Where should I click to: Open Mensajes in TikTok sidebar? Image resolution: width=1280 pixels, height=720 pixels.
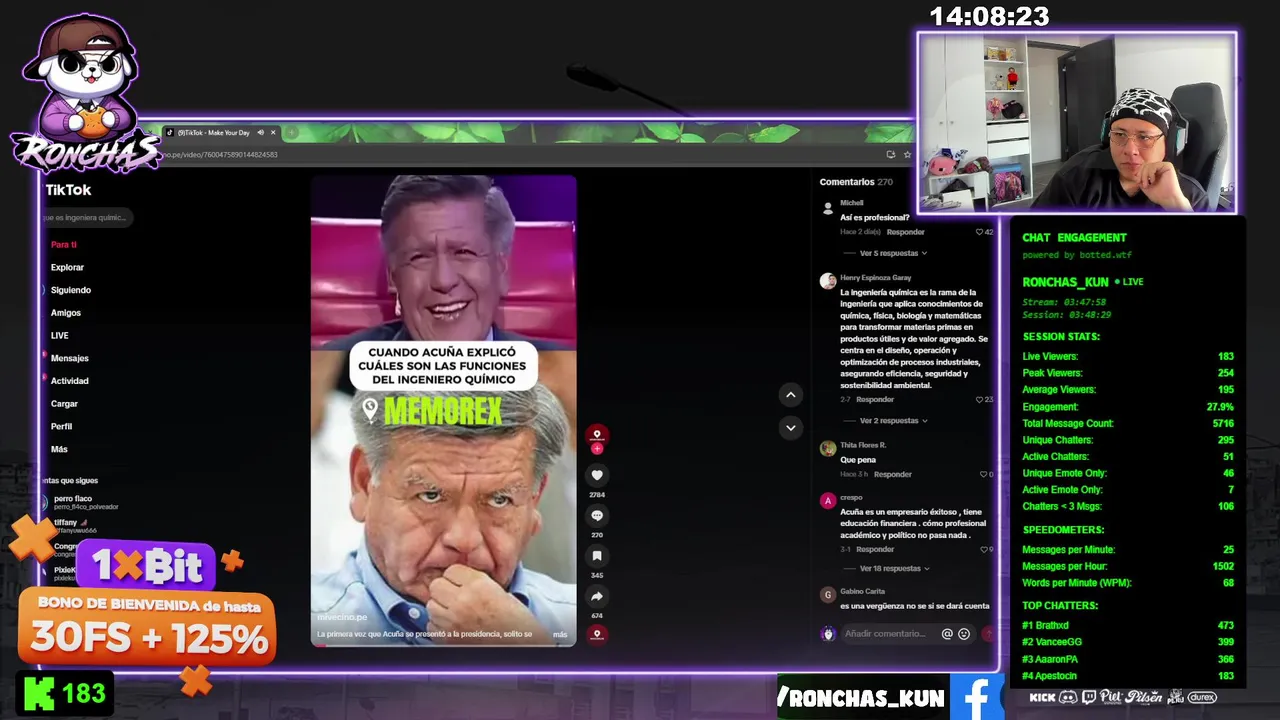point(70,358)
